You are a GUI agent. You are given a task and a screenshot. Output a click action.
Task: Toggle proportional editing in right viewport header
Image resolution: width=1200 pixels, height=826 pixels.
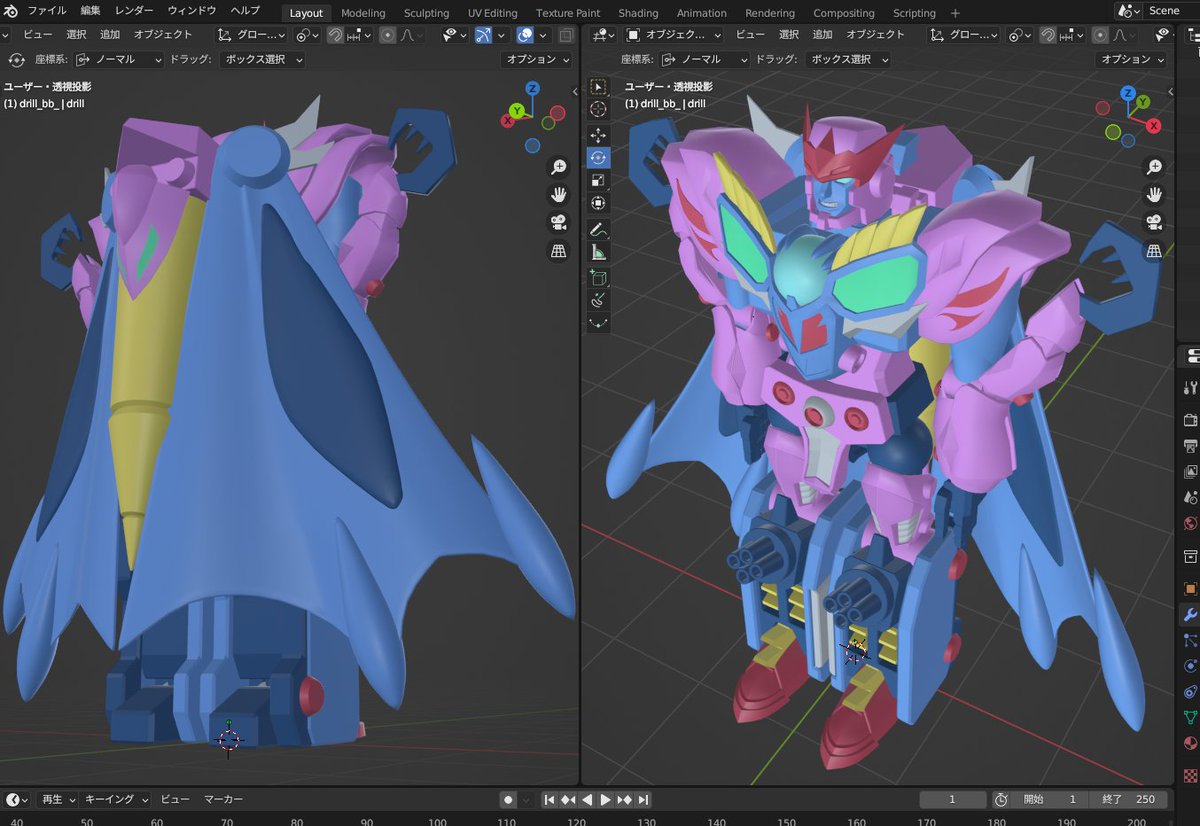coord(1099,35)
